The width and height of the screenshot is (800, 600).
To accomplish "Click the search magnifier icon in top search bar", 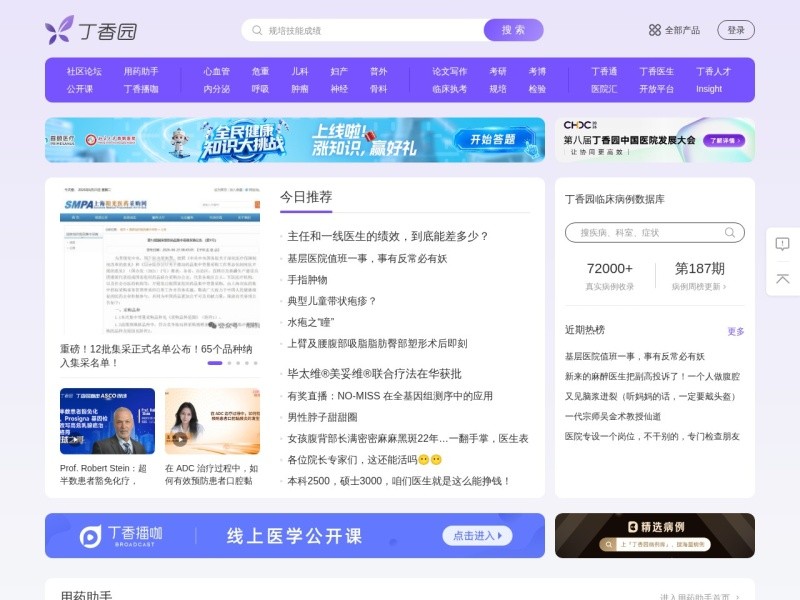I will click(257, 31).
